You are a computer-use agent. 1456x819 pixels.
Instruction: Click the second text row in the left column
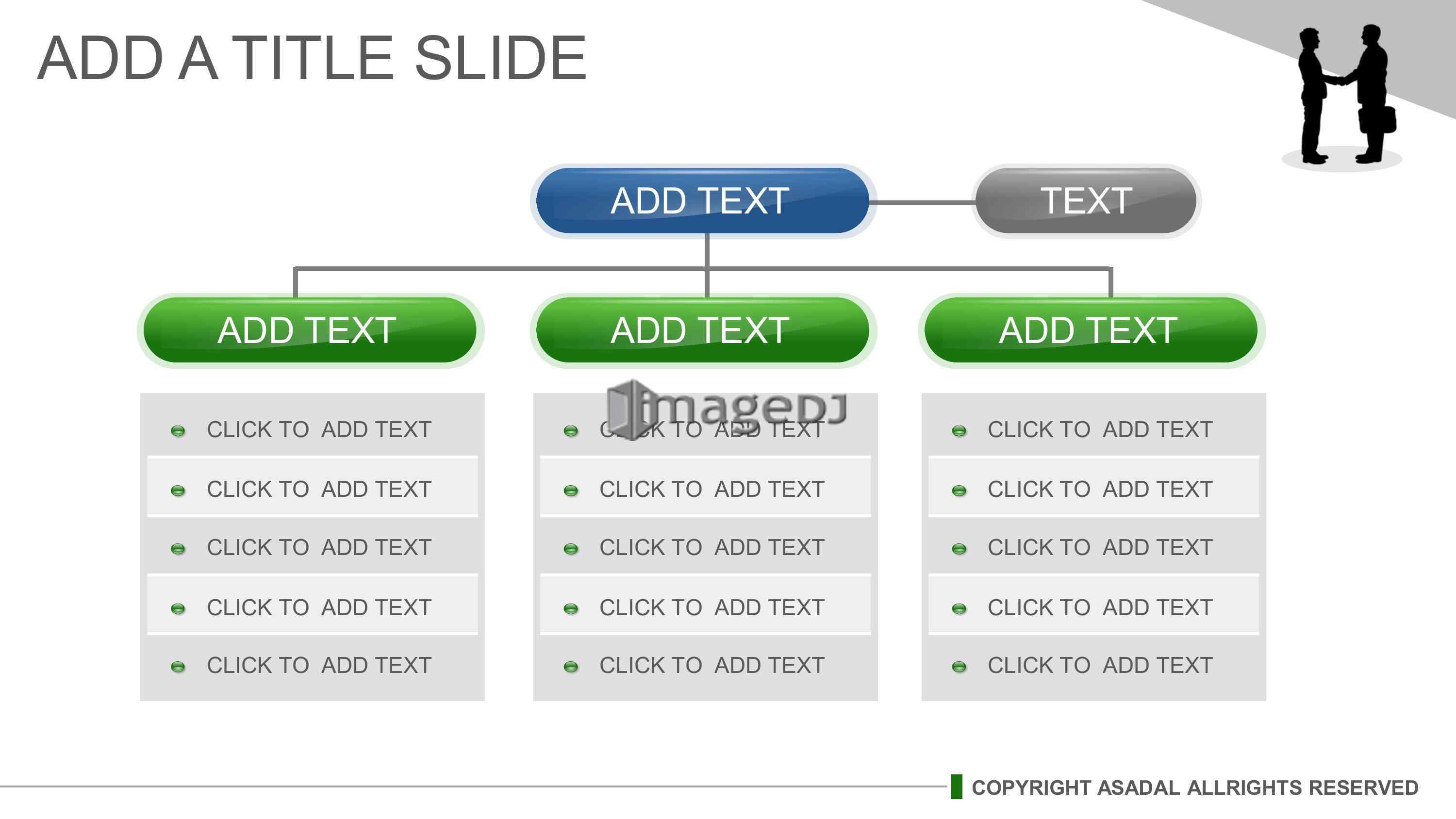click(313, 488)
